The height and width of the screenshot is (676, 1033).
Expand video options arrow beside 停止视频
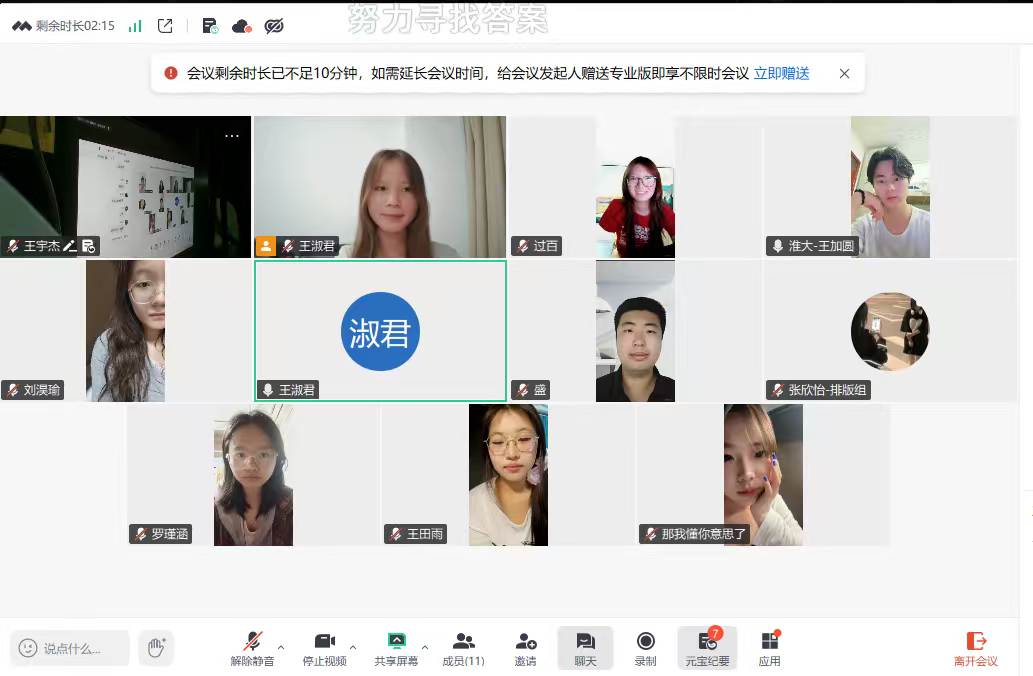(x=353, y=647)
